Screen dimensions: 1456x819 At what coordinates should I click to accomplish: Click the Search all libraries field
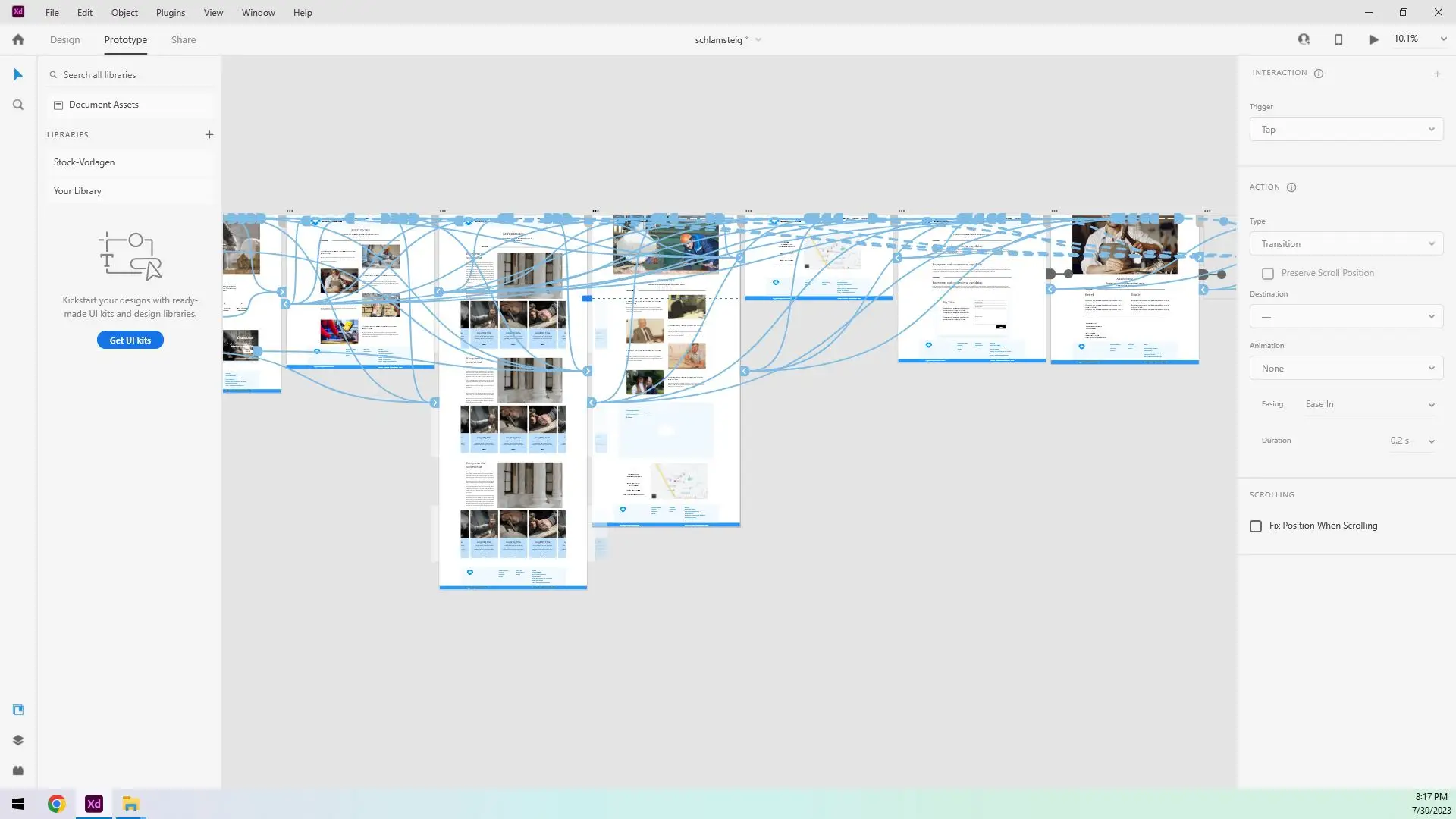point(129,75)
